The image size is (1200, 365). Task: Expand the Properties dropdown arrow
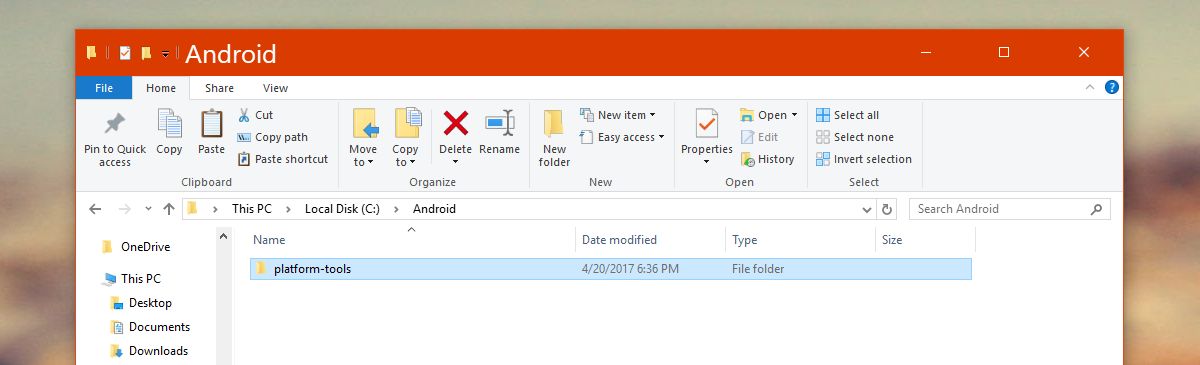tap(707, 162)
